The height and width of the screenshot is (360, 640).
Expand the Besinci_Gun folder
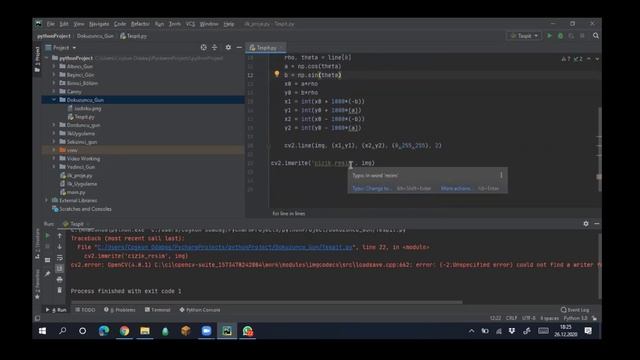coord(54,75)
